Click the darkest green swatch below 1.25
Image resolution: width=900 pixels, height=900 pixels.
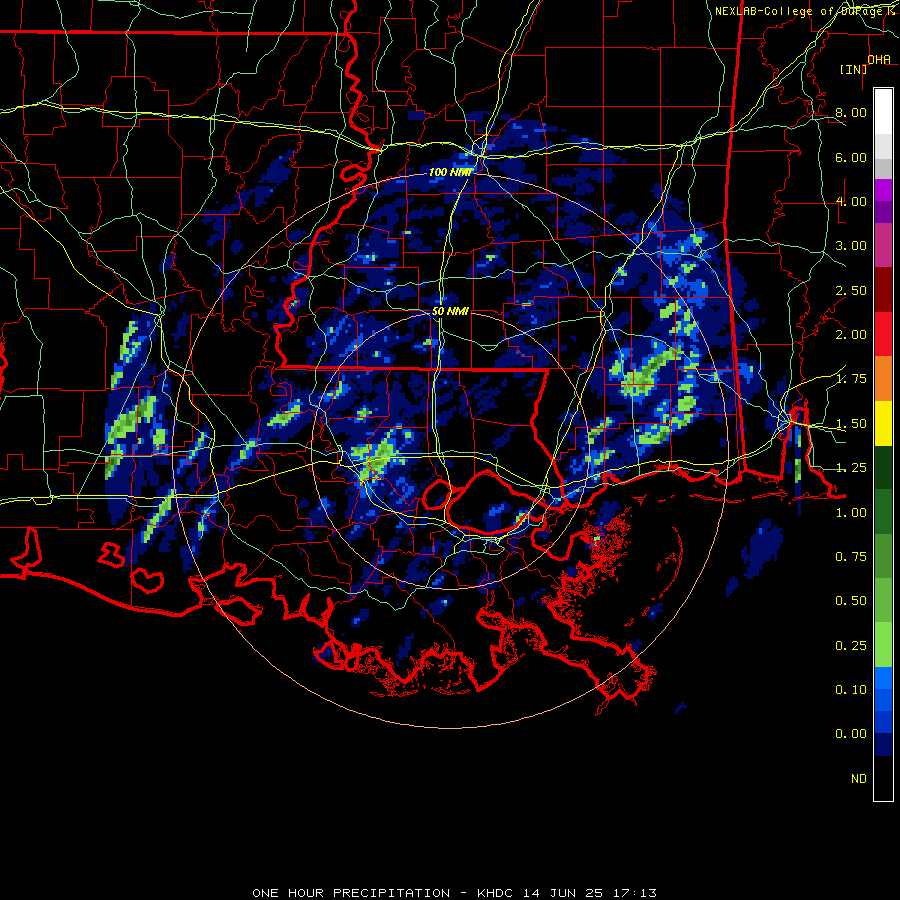tap(883, 468)
